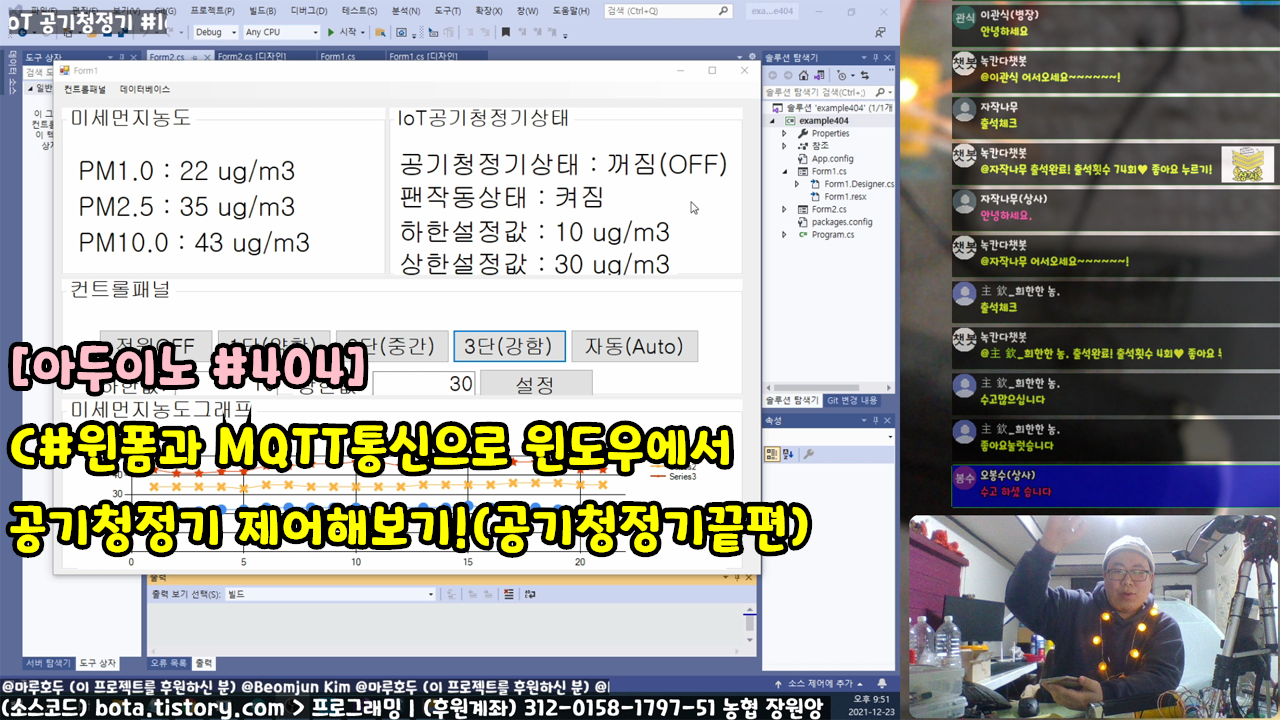
Task: Click the bookmark icon in the main toolbar
Action: (505, 32)
